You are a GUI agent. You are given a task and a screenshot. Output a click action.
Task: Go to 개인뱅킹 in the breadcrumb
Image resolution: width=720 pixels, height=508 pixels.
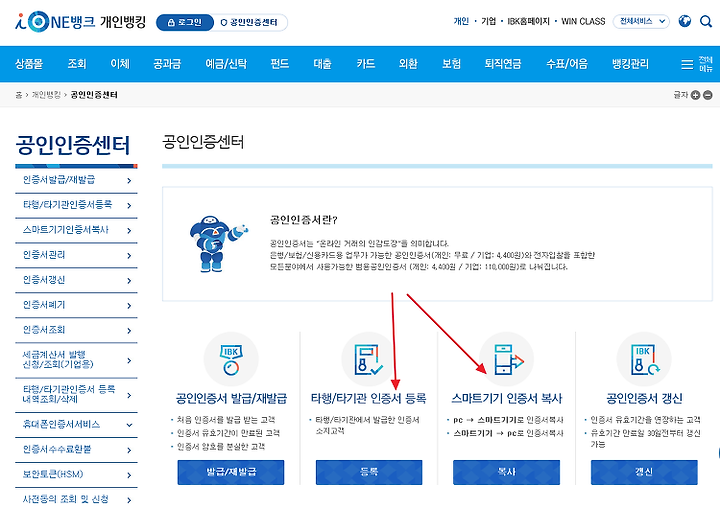[x=46, y=95]
